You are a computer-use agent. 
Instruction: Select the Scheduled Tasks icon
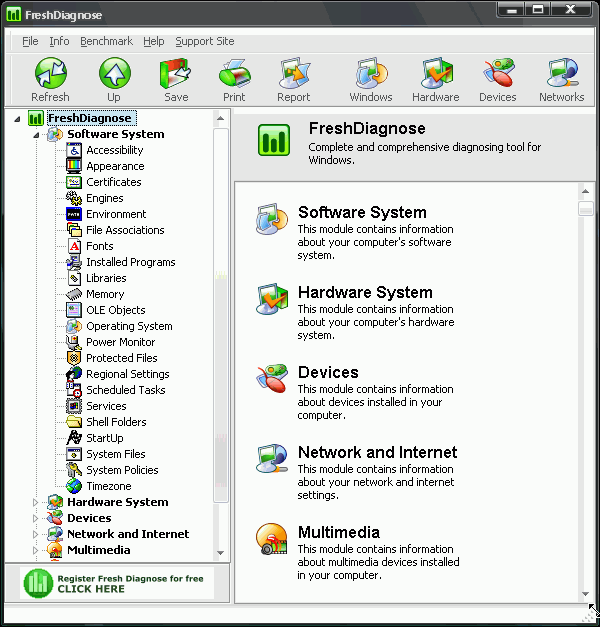pos(74,390)
